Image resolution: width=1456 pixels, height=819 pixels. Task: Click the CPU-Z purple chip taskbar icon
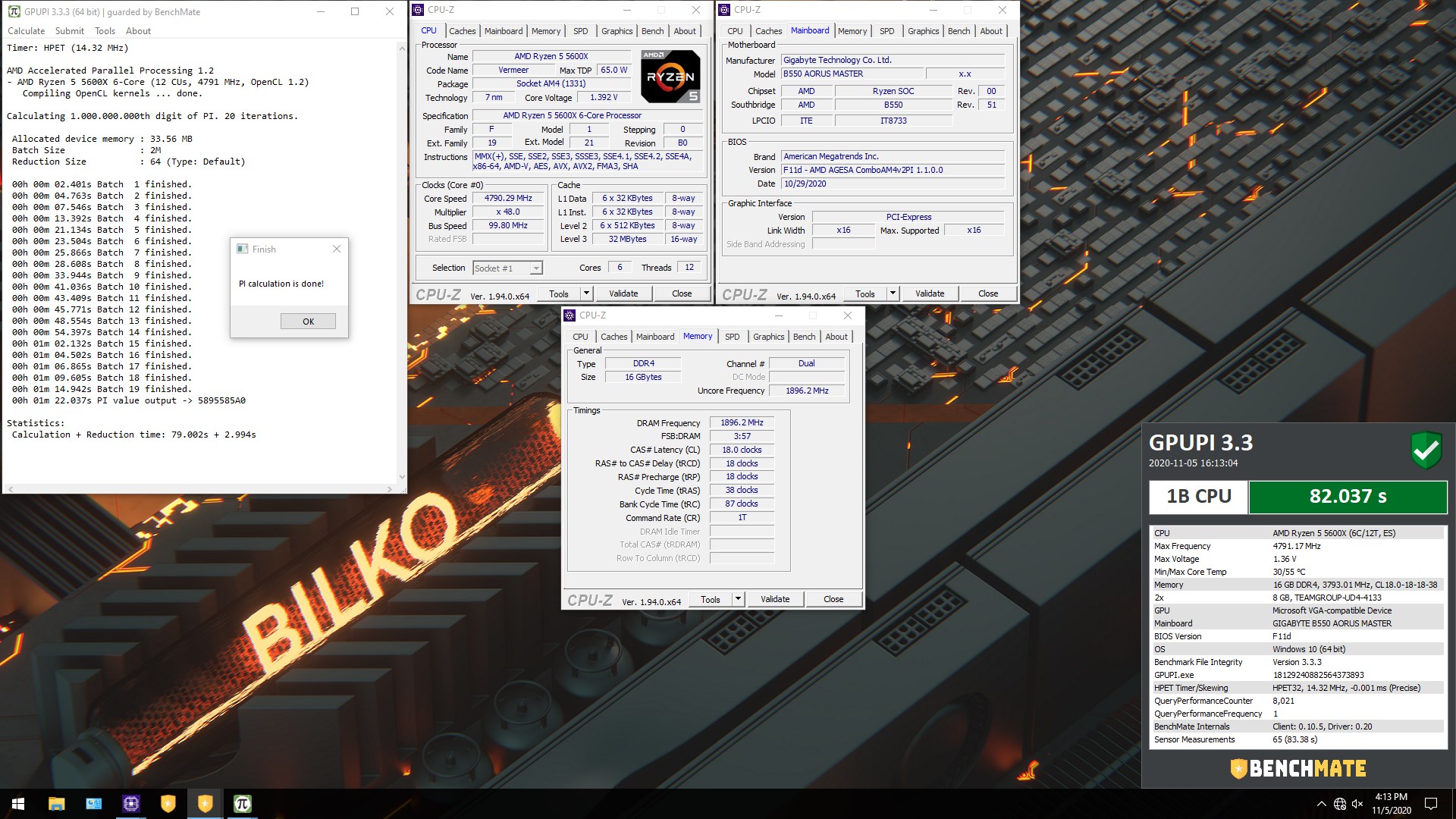coord(130,804)
